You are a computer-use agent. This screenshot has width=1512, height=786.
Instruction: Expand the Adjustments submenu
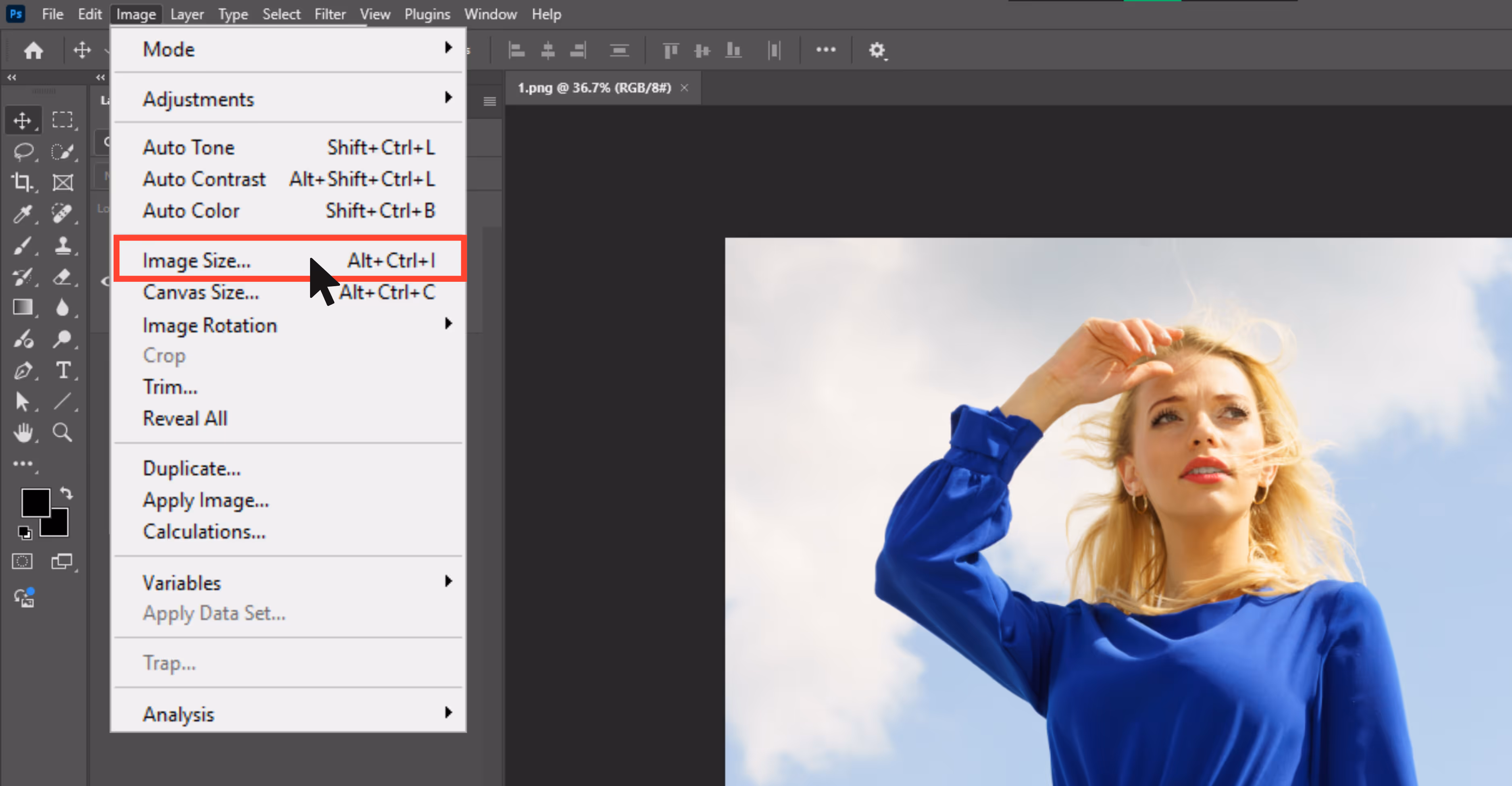point(288,98)
